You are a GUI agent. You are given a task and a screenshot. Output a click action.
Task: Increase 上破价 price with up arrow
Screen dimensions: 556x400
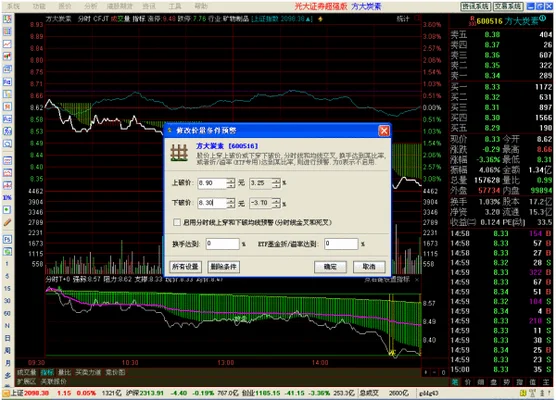[x=231, y=180]
